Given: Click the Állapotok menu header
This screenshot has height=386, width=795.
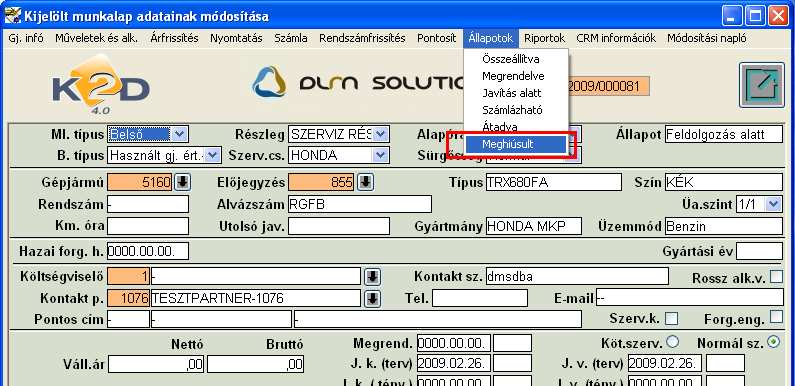Looking at the screenshot, I should (491, 38).
